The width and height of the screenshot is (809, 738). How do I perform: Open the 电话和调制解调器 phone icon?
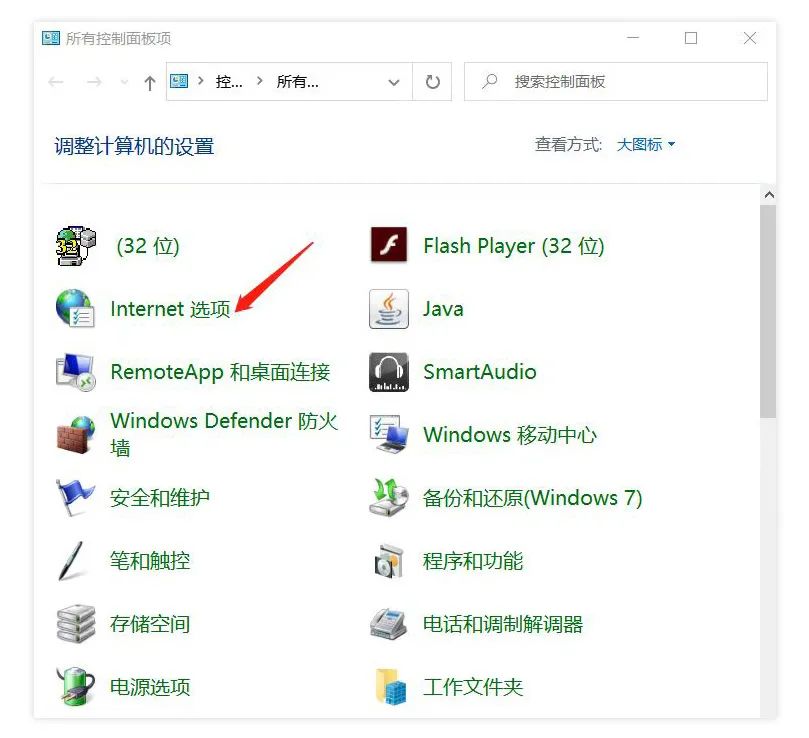[389, 624]
